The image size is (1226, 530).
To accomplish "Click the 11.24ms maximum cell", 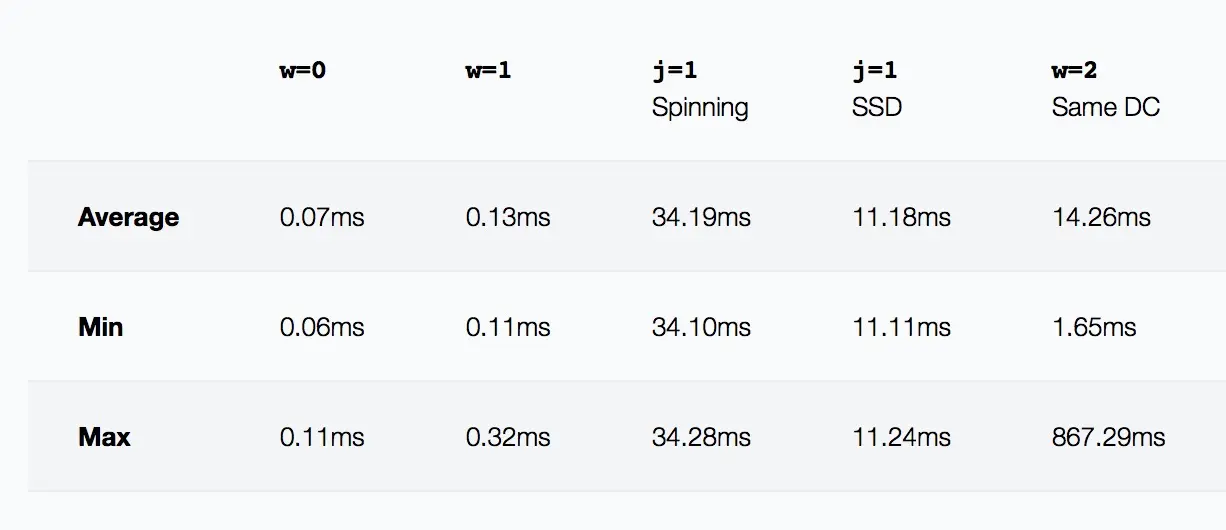I will 901,437.
